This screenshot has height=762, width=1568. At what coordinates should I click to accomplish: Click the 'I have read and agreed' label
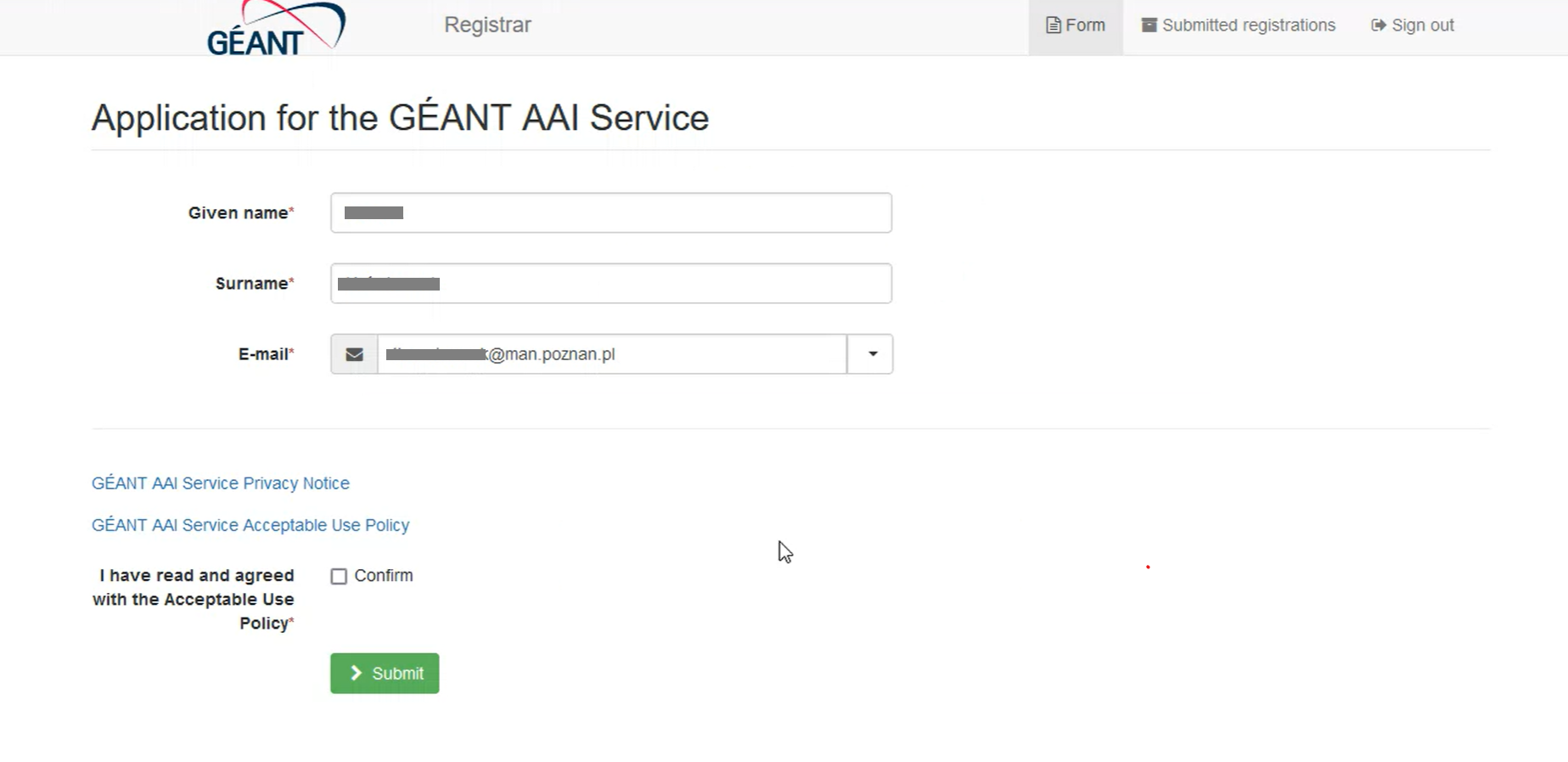194,600
